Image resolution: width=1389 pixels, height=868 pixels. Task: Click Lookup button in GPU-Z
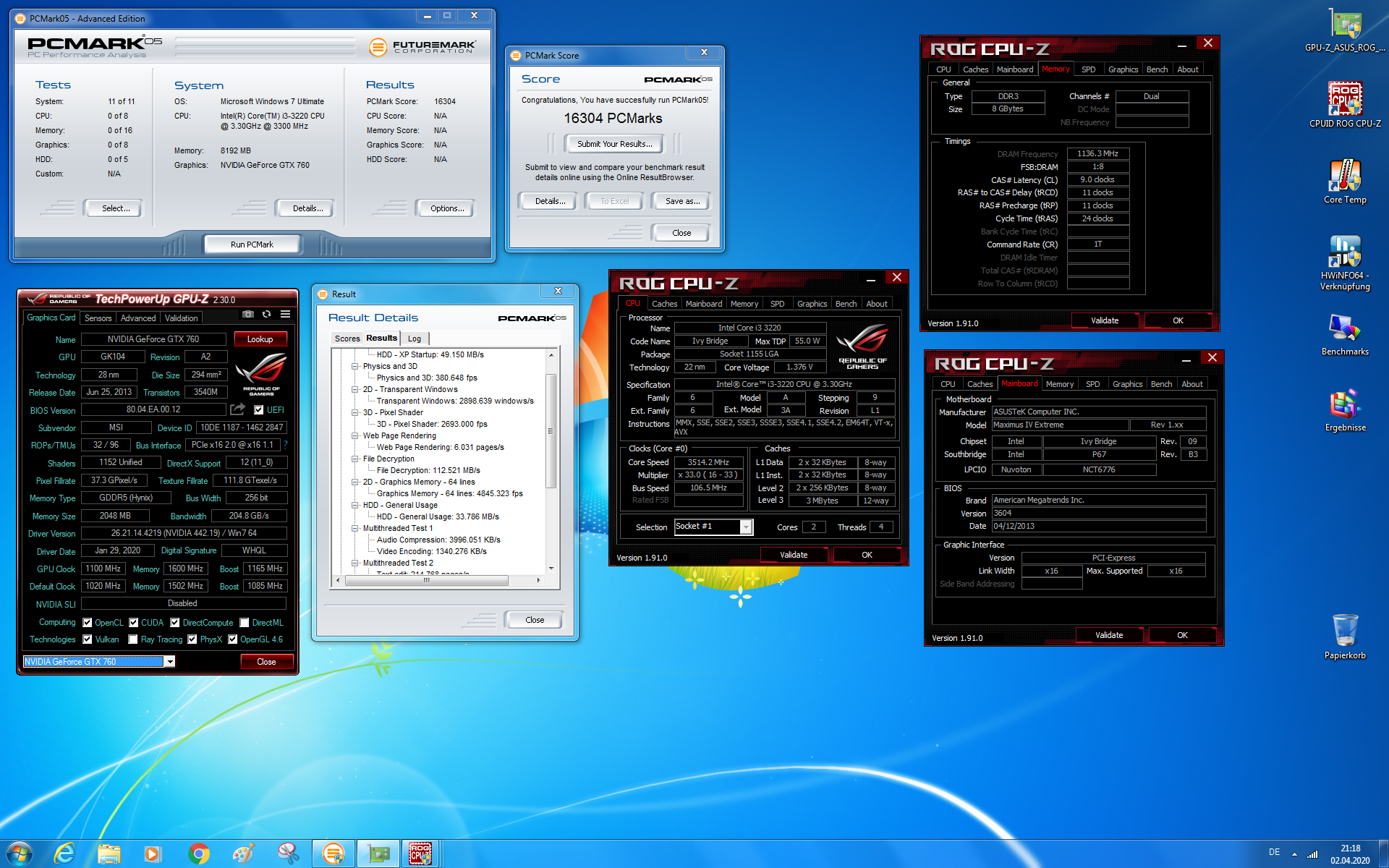[x=260, y=339]
